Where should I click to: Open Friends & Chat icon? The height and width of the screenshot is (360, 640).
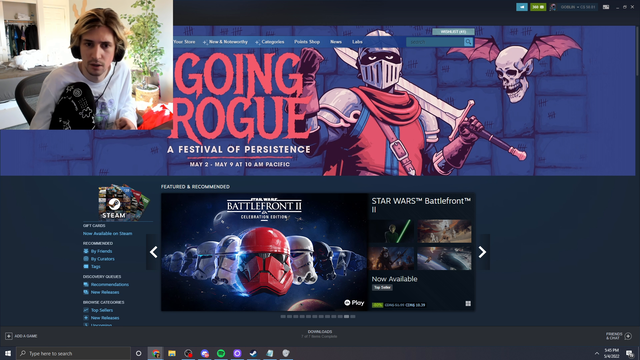(x=628, y=336)
